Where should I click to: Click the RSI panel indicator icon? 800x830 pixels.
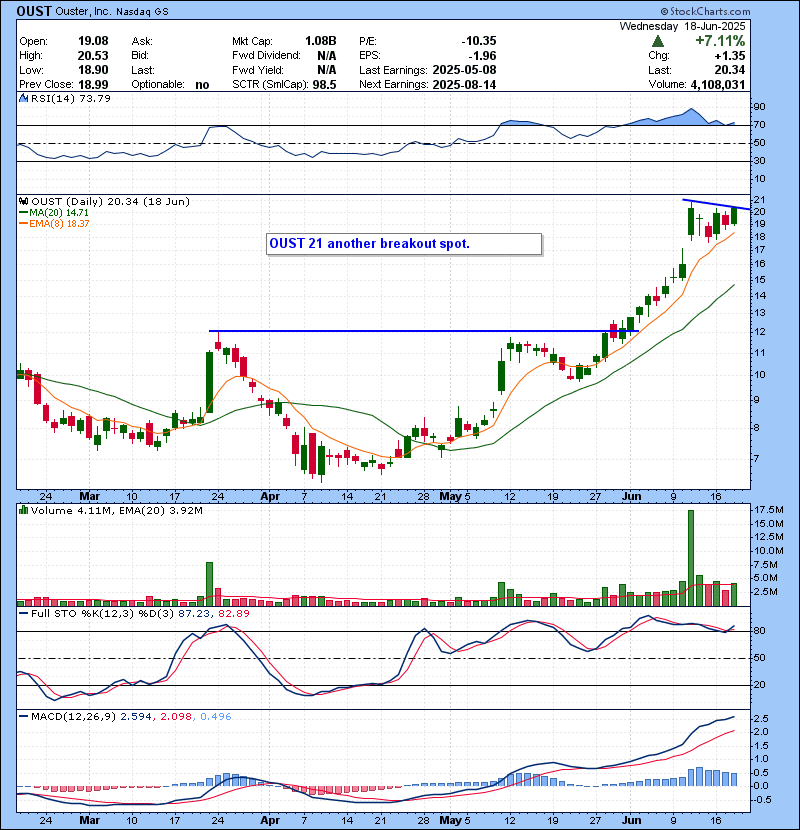(23, 98)
